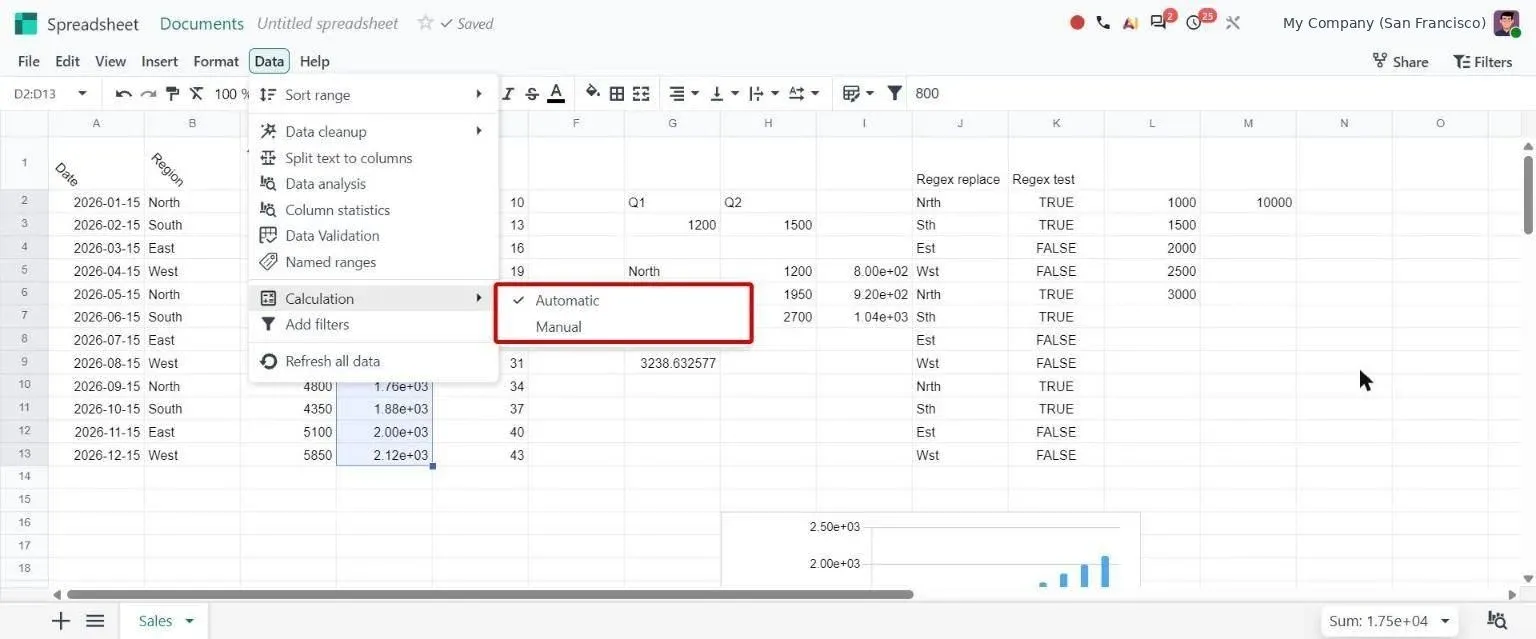Click the table format icon
Image resolution: width=1536 pixels, height=639 pixels.
851,94
